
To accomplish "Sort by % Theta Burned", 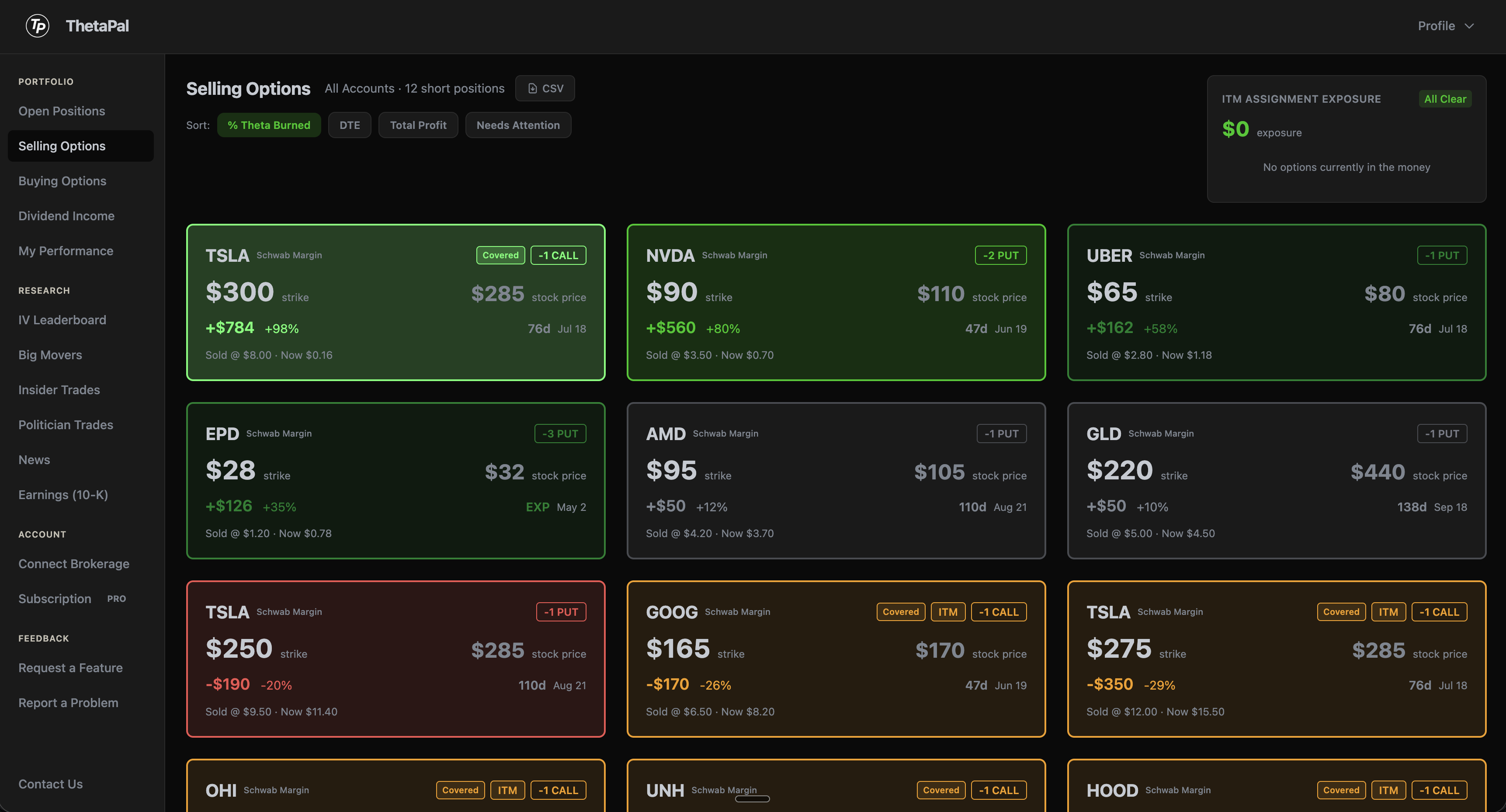I will pyautogui.click(x=269, y=125).
